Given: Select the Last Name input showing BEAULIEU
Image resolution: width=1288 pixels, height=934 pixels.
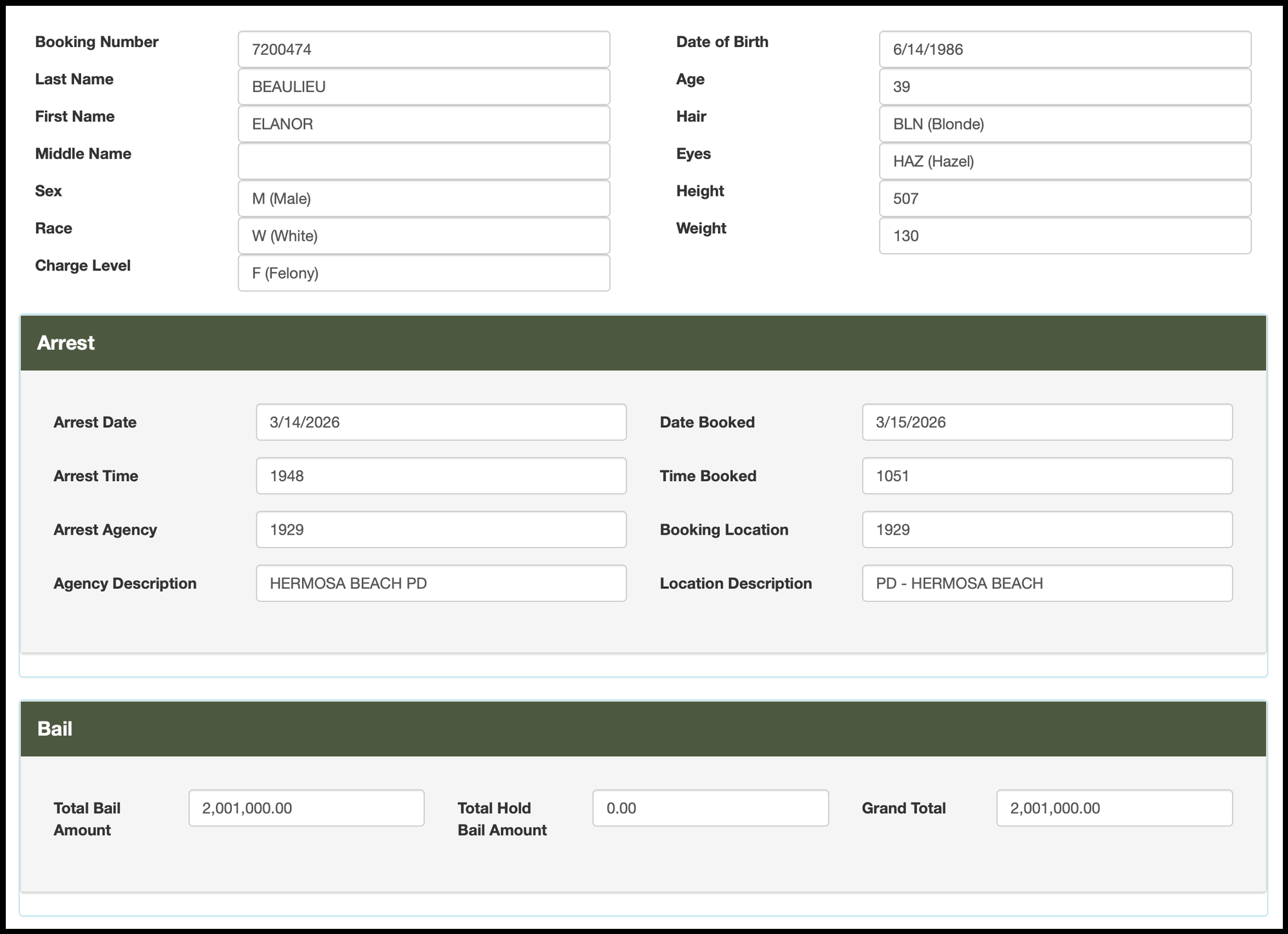Looking at the screenshot, I should click(x=424, y=87).
